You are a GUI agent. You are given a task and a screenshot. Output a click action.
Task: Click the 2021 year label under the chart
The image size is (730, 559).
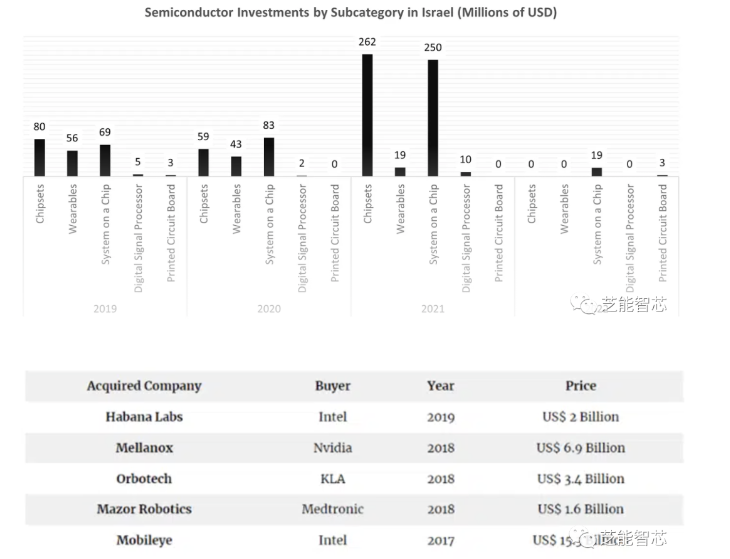433,309
